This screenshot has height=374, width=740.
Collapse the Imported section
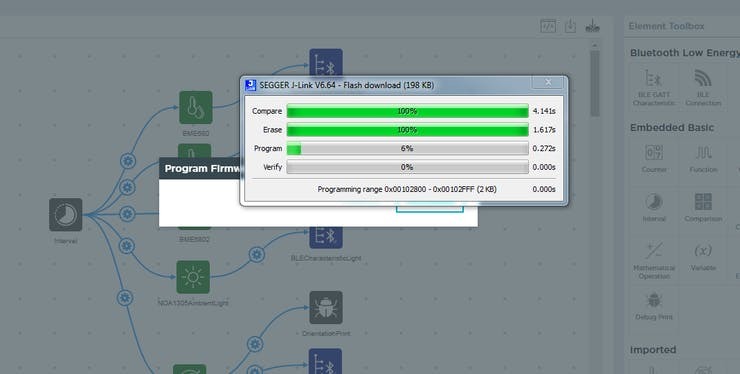(653, 350)
